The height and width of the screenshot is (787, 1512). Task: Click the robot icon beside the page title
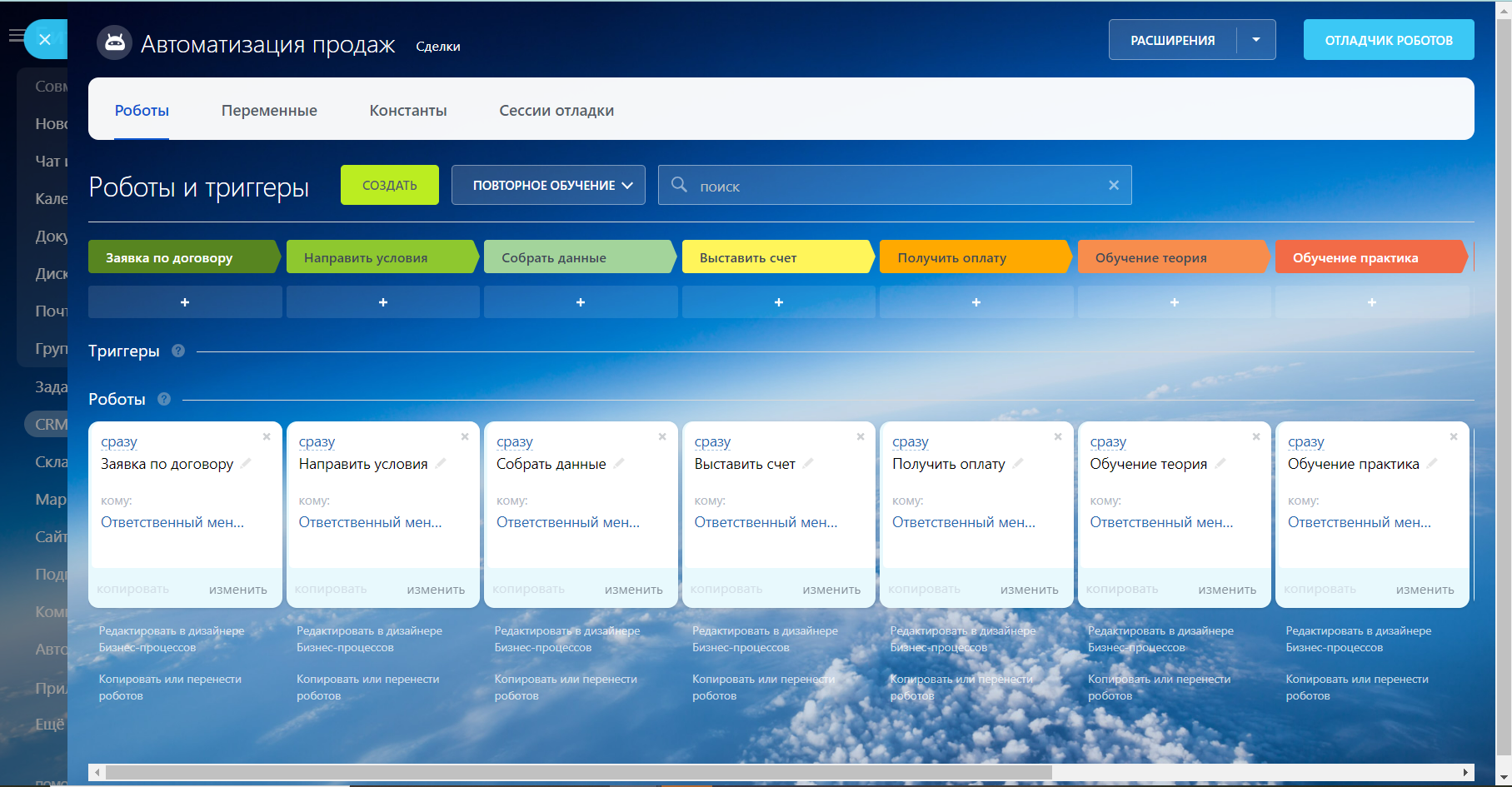click(115, 42)
